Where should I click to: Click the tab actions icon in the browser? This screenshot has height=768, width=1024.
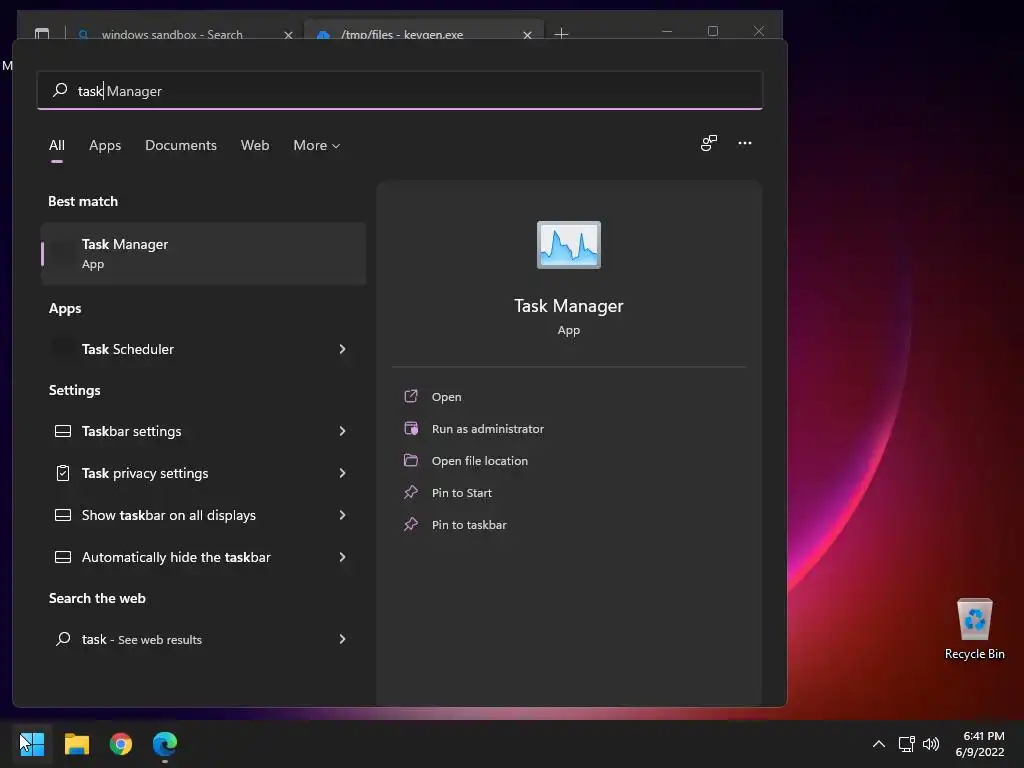[42, 33]
